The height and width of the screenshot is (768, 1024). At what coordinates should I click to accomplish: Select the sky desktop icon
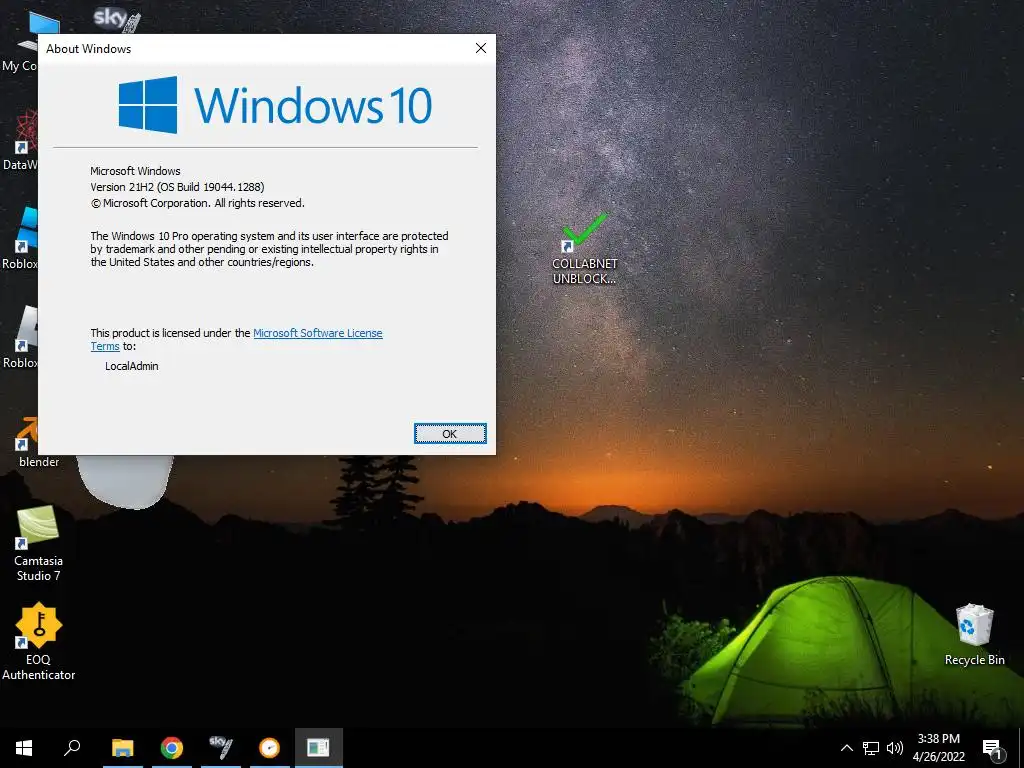tap(116, 20)
